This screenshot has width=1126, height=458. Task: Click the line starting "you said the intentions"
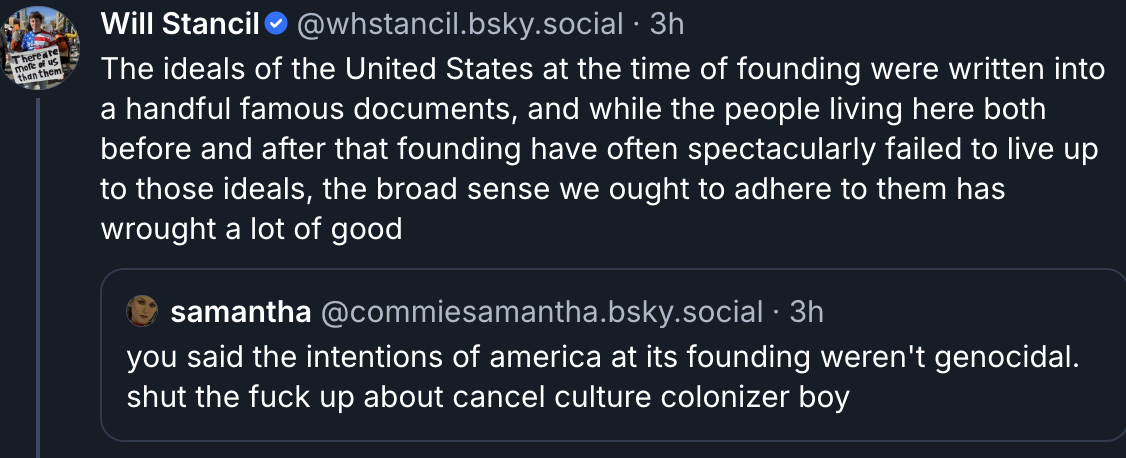pyautogui.click(x=603, y=355)
